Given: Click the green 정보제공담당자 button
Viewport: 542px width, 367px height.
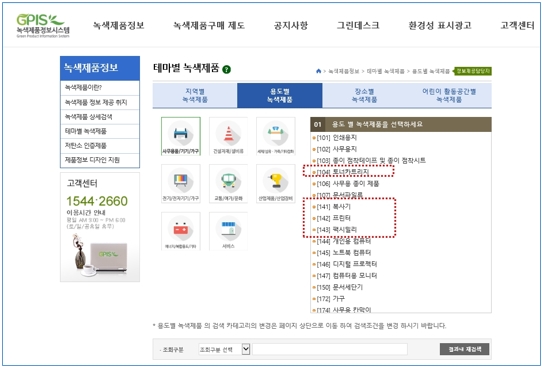Looking at the screenshot, I should point(473,71).
